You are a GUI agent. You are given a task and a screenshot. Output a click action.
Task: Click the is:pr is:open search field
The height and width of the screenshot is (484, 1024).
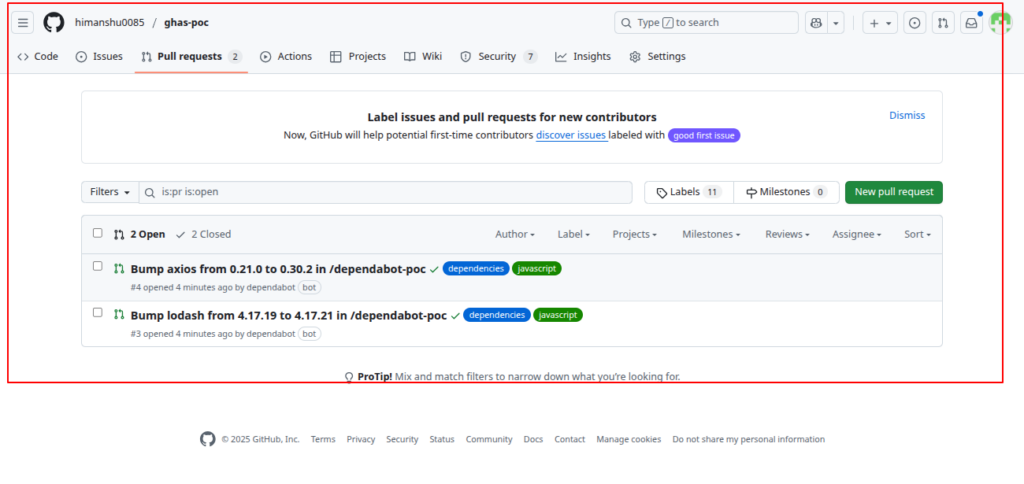pyautogui.click(x=390, y=192)
